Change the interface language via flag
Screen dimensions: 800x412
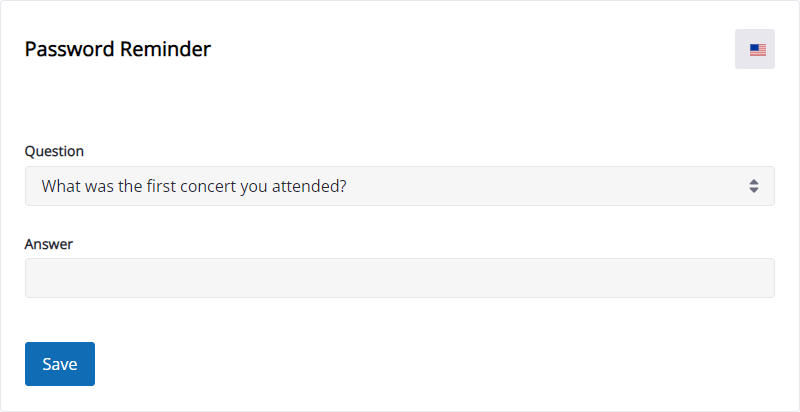[755, 49]
